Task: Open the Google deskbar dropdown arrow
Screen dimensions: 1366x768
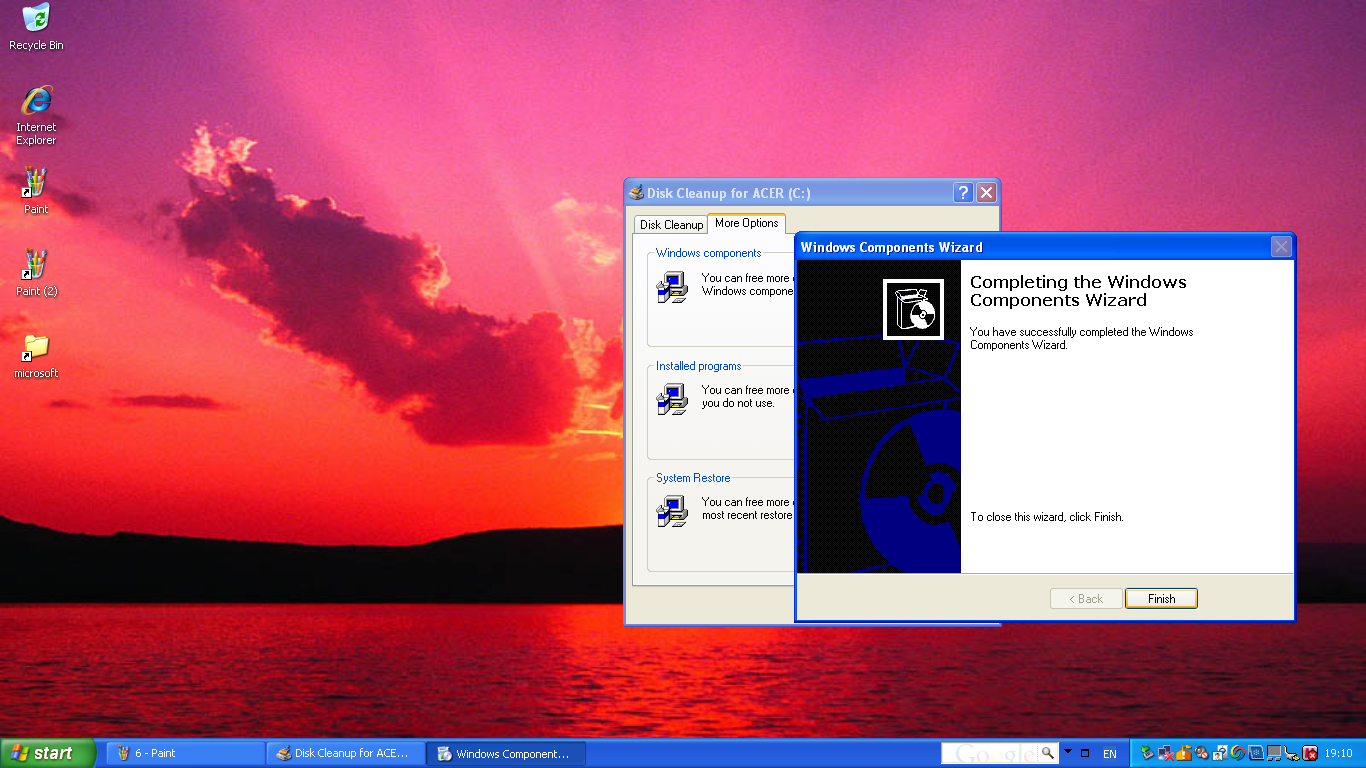Action: coord(1067,752)
